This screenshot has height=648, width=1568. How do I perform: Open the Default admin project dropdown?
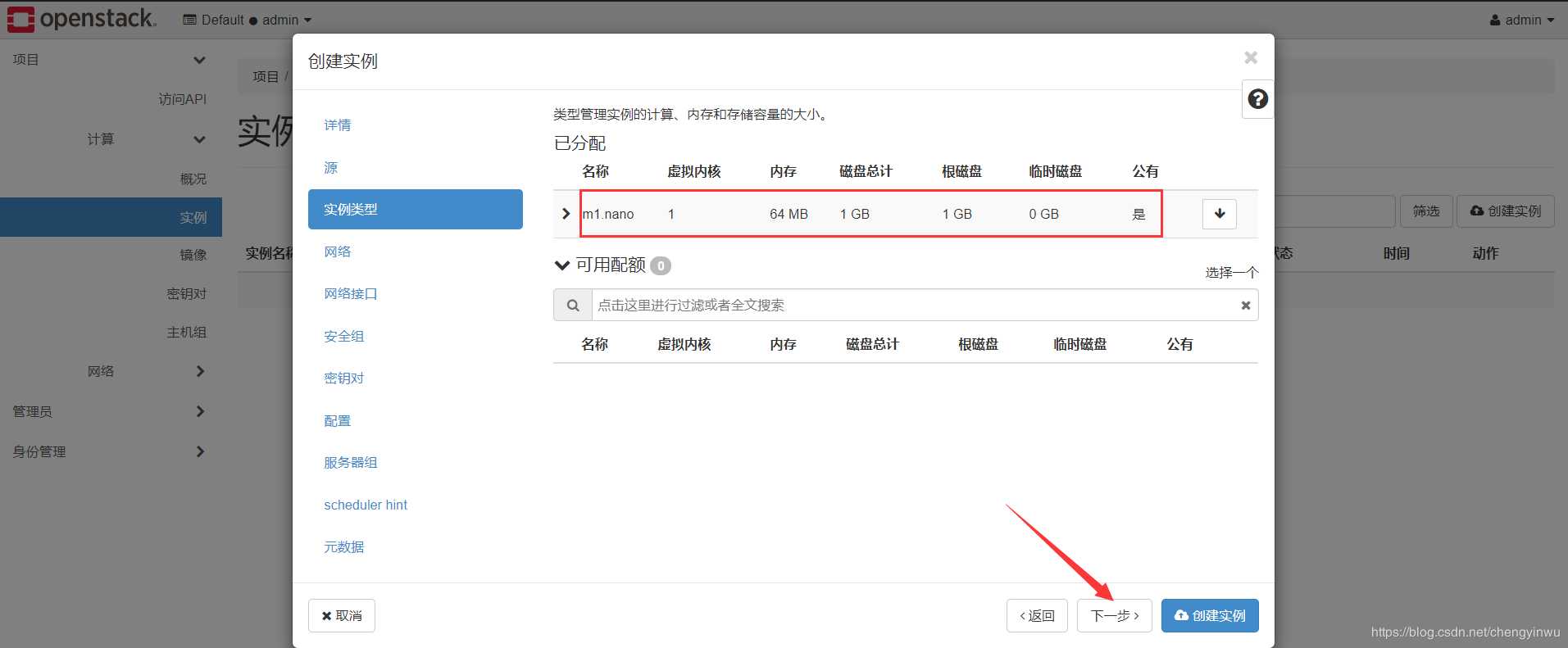tap(247, 20)
